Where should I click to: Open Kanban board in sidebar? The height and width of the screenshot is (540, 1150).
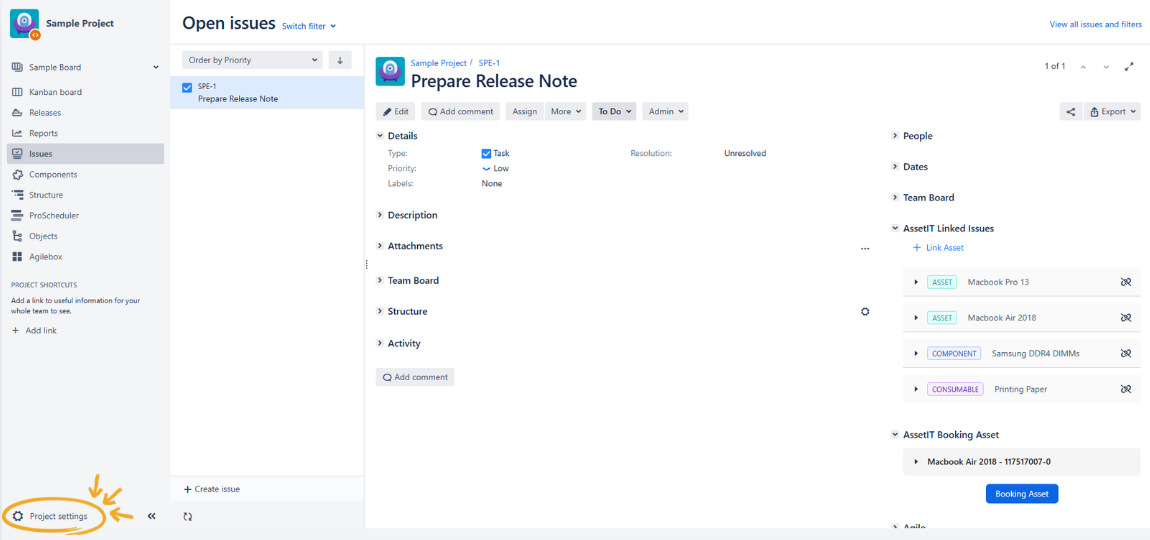click(x=55, y=92)
